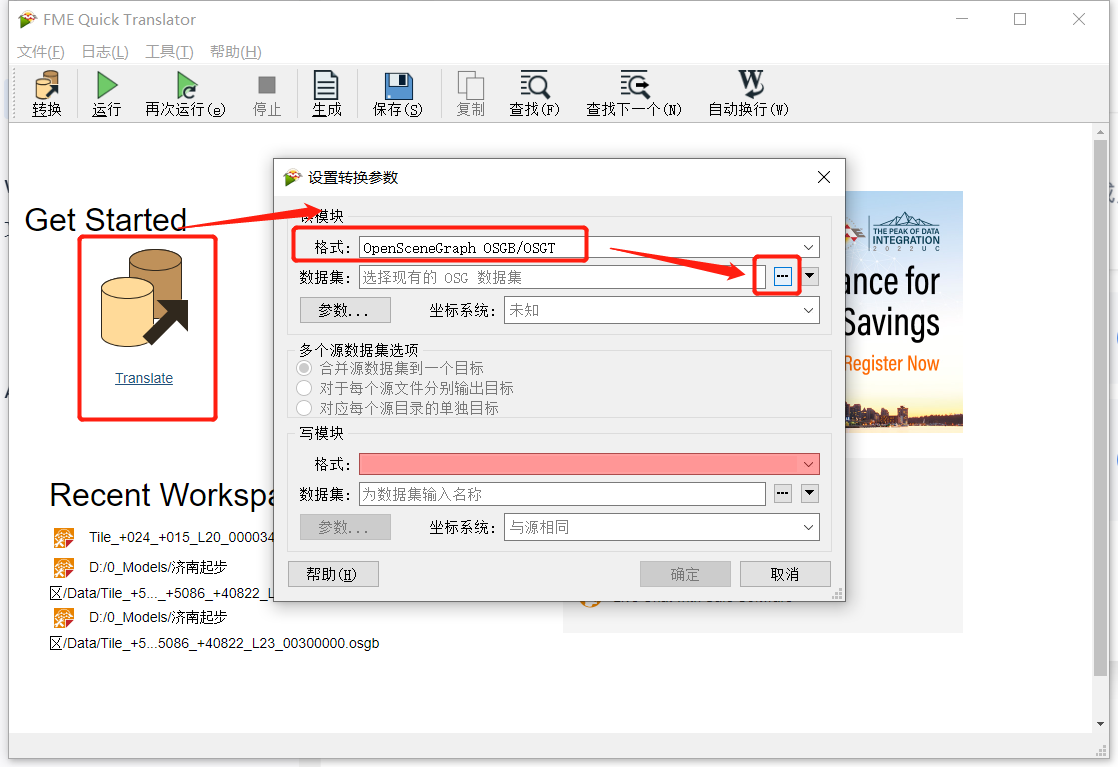This screenshot has height=767, width=1118.
Task: Click workspace icon beside second-to-last D:/0_Models entry
Action: click(63, 567)
